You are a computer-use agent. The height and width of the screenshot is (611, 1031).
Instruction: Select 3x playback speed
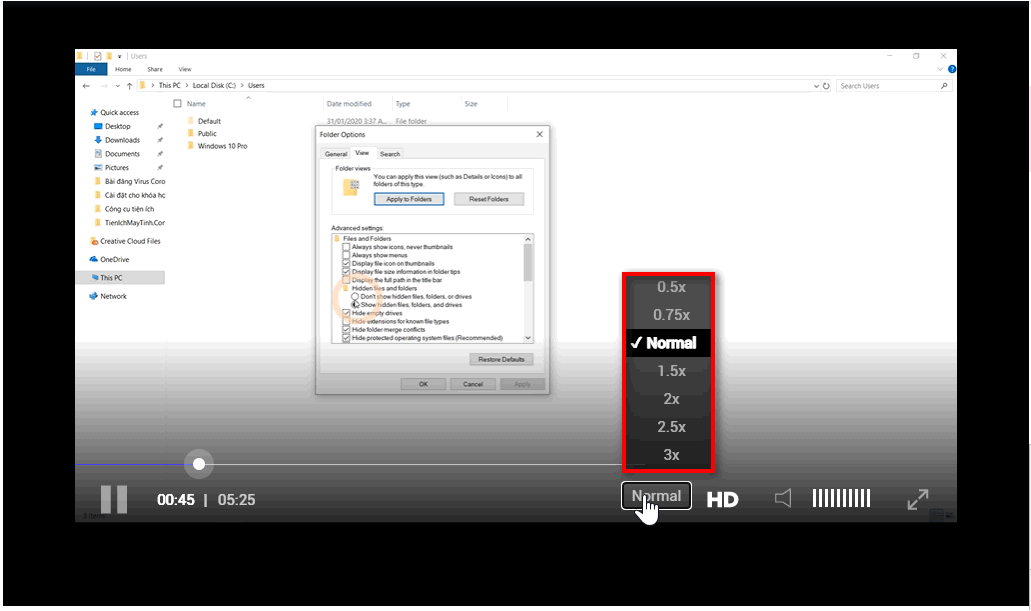(x=671, y=454)
